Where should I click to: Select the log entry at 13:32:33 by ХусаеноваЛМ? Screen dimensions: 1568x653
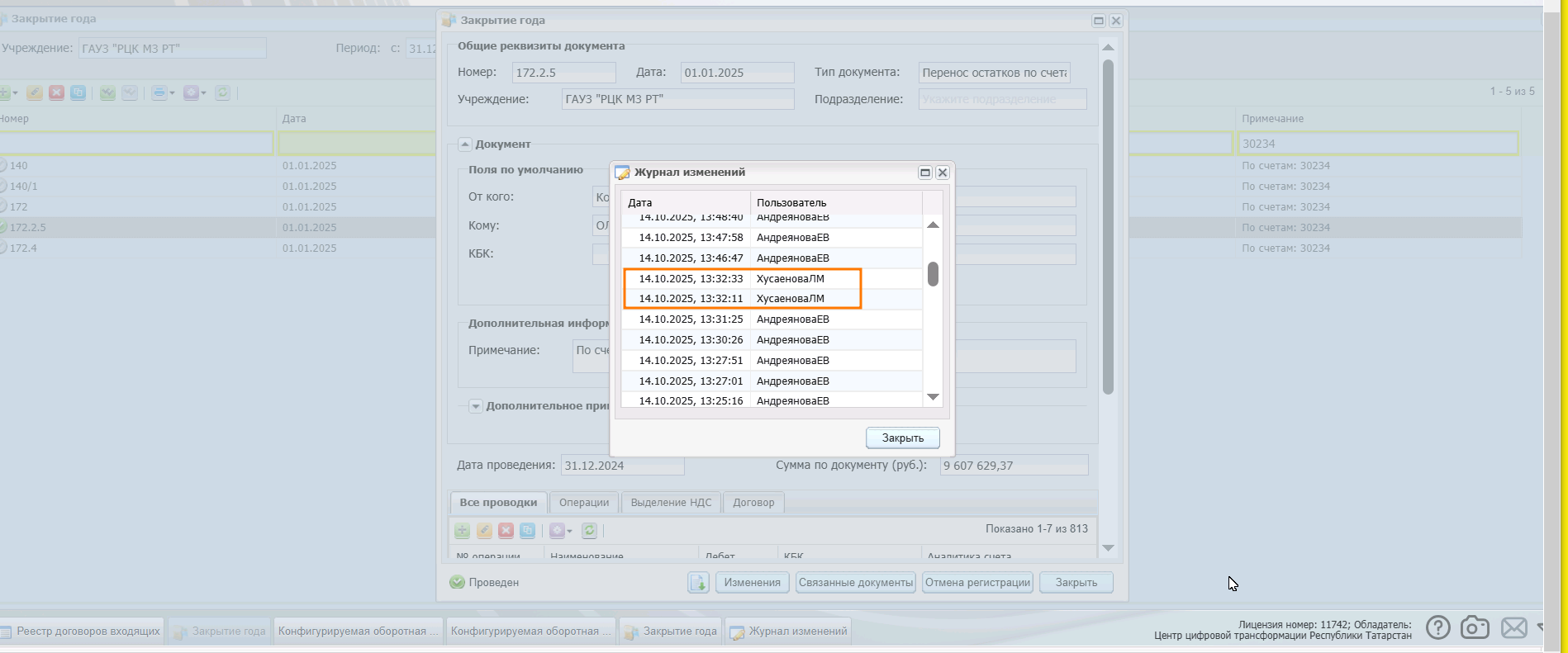pyautogui.click(x=772, y=279)
